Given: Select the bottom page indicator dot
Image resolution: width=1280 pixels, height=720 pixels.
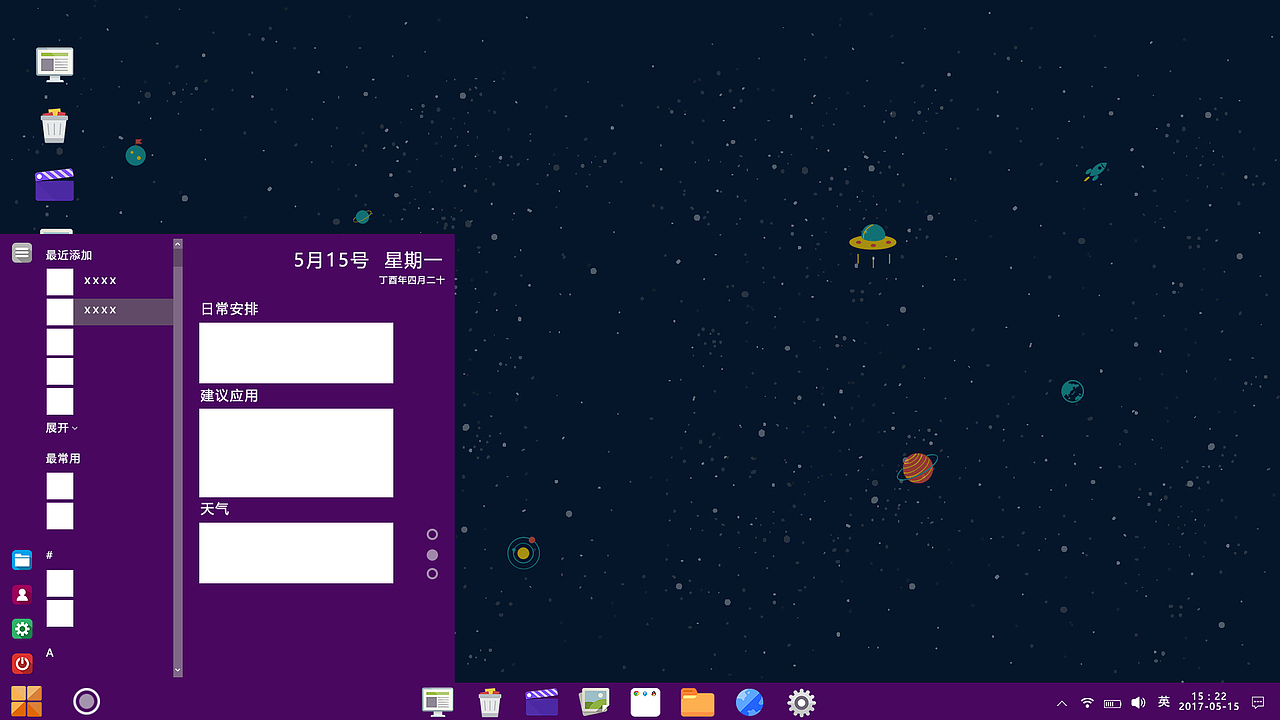Looking at the screenshot, I should coord(431,573).
